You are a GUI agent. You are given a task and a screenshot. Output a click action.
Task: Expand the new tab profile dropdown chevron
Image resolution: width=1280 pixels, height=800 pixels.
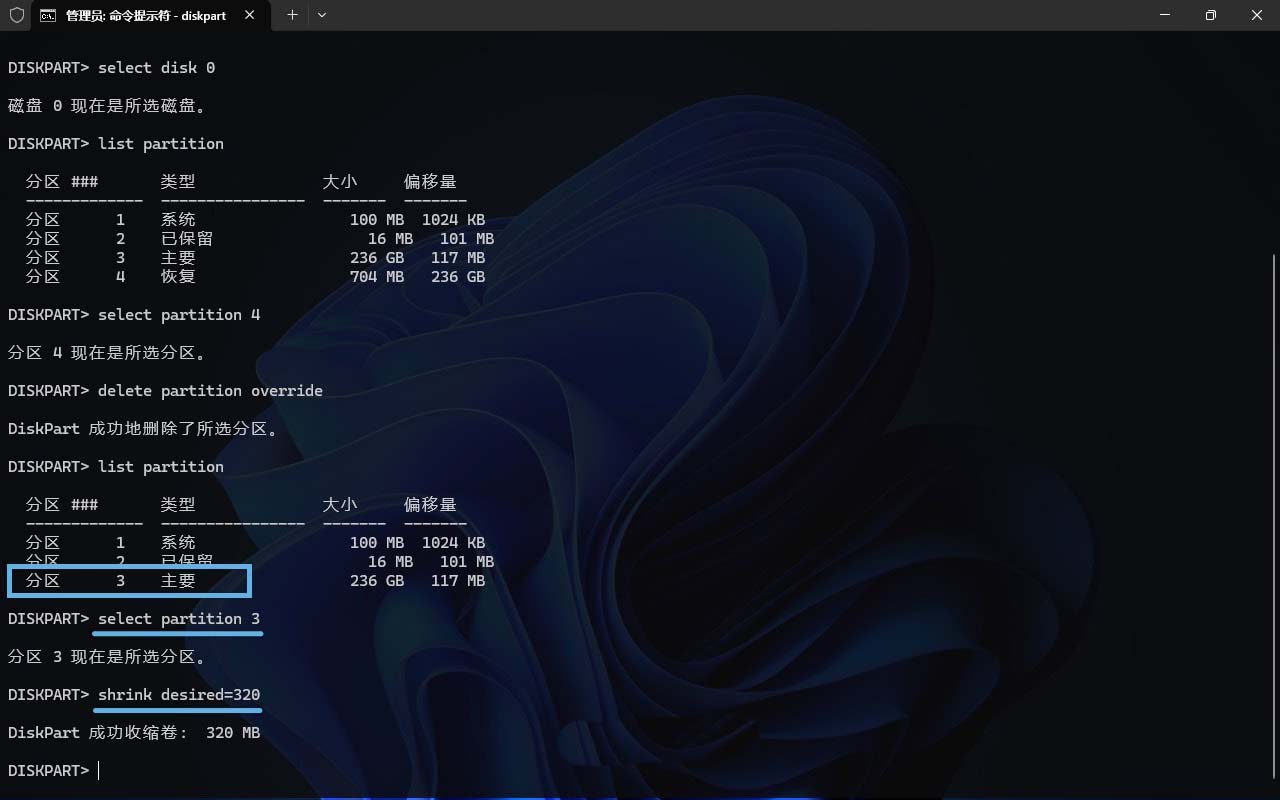point(322,15)
